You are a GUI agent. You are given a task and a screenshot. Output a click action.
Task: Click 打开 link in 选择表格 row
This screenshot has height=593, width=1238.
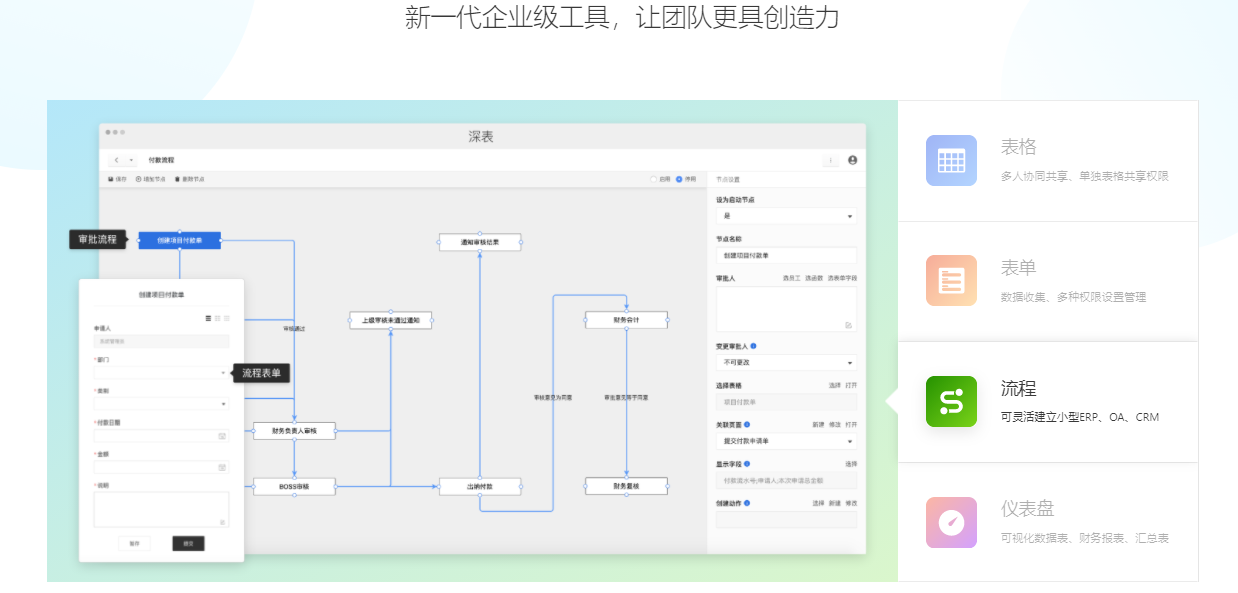851,385
